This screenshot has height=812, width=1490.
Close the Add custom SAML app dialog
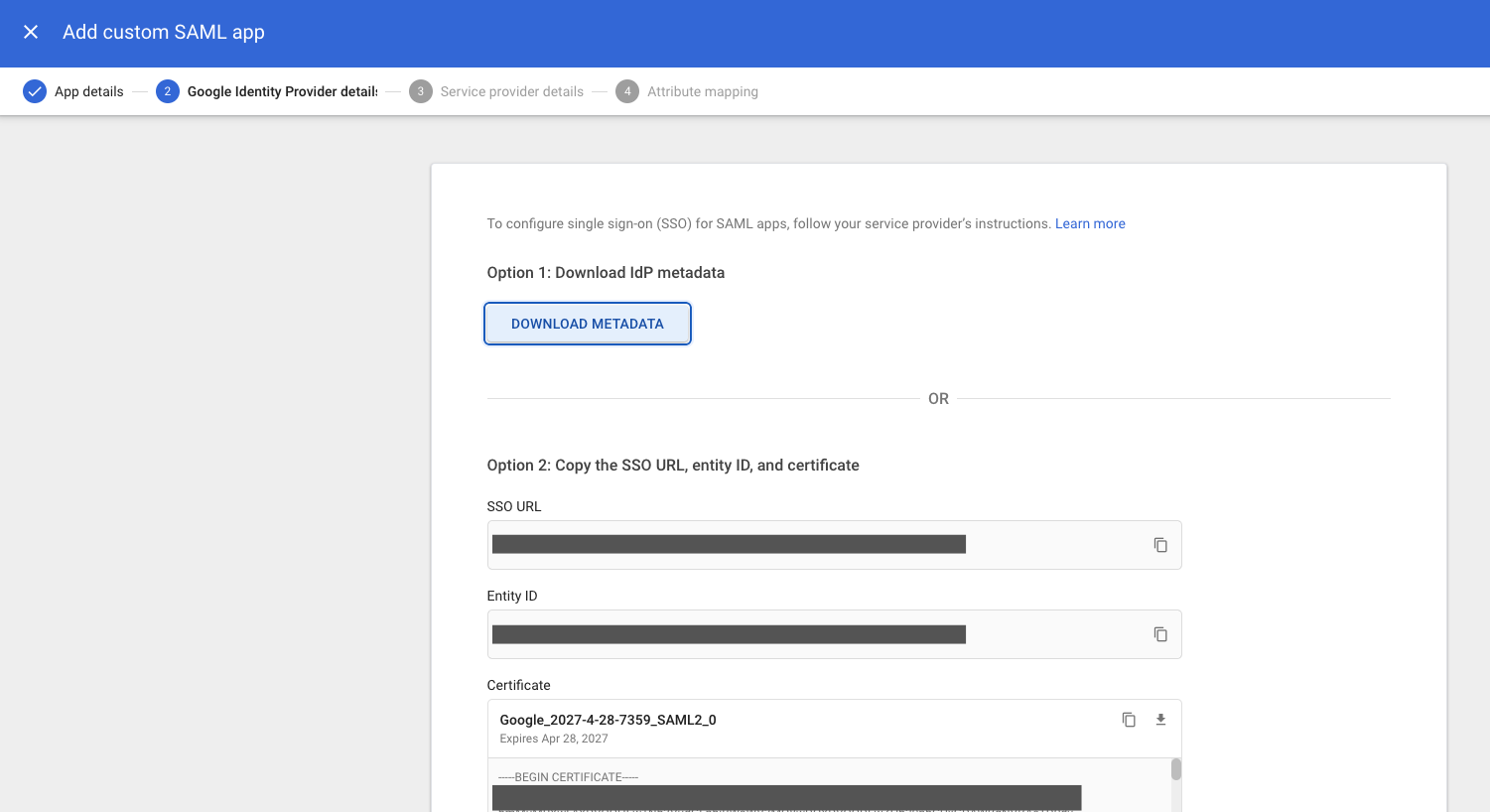click(31, 32)
